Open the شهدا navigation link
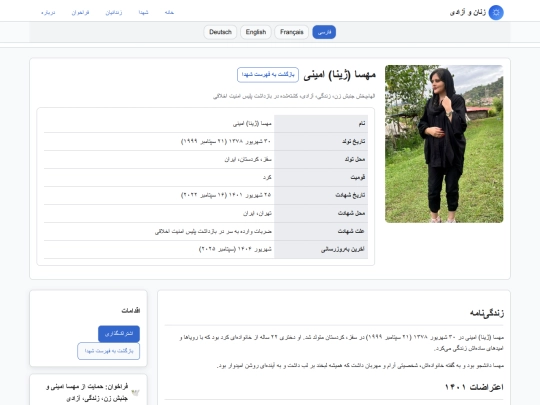540x405 pixels. click(x=143, y=12)
